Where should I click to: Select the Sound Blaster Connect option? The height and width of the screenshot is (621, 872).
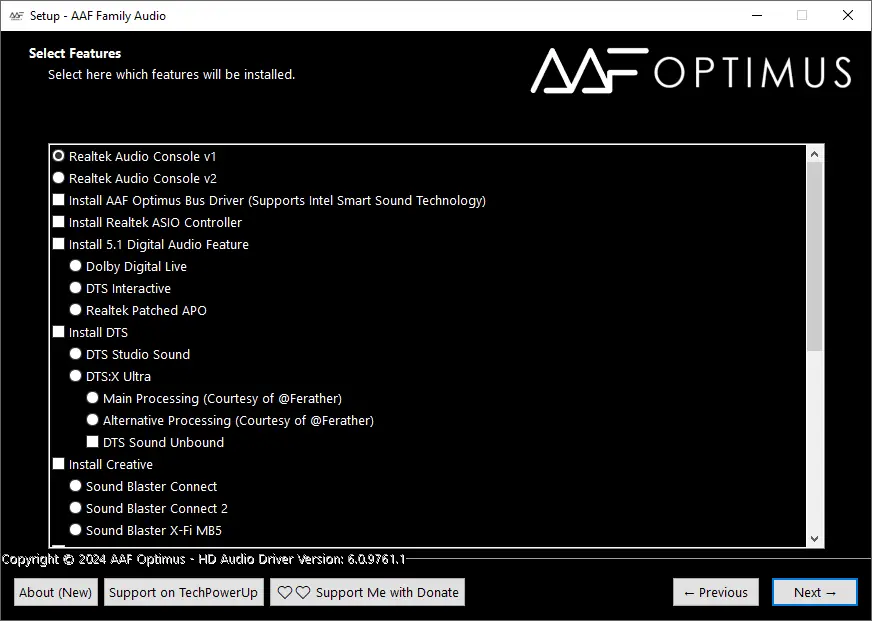[76, 486]
